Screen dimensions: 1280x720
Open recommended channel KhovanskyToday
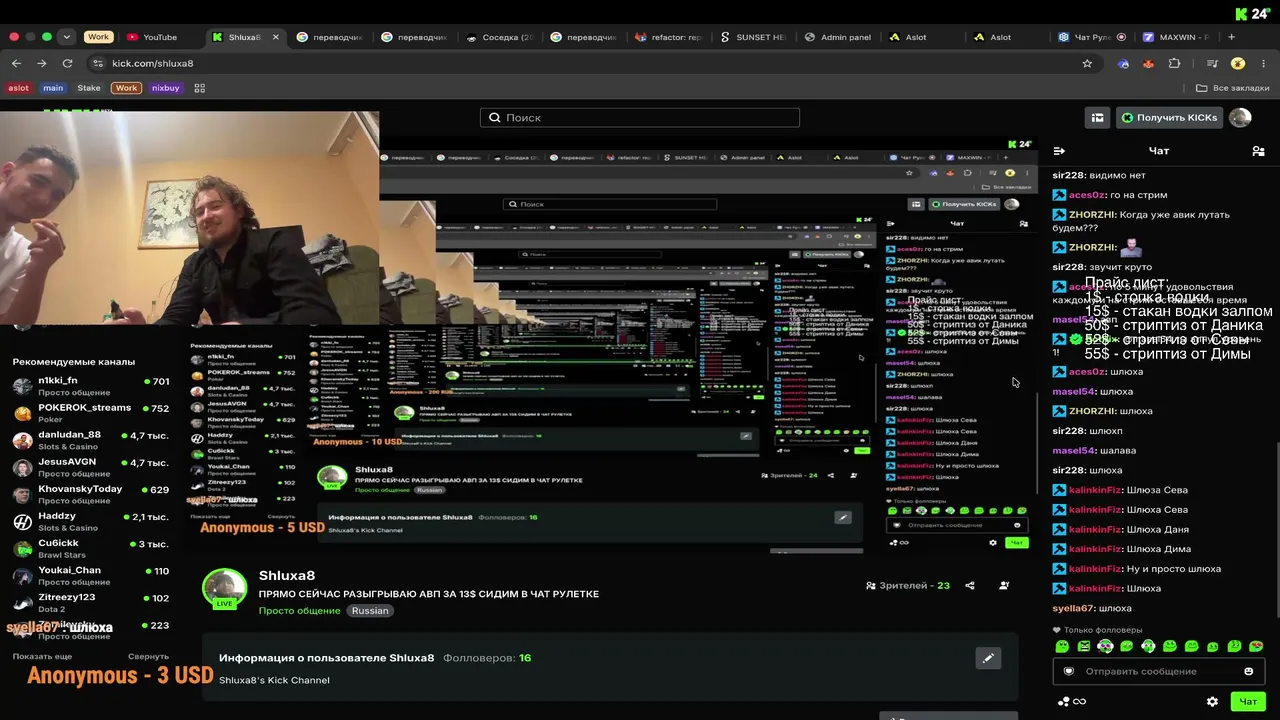[91, 494]
